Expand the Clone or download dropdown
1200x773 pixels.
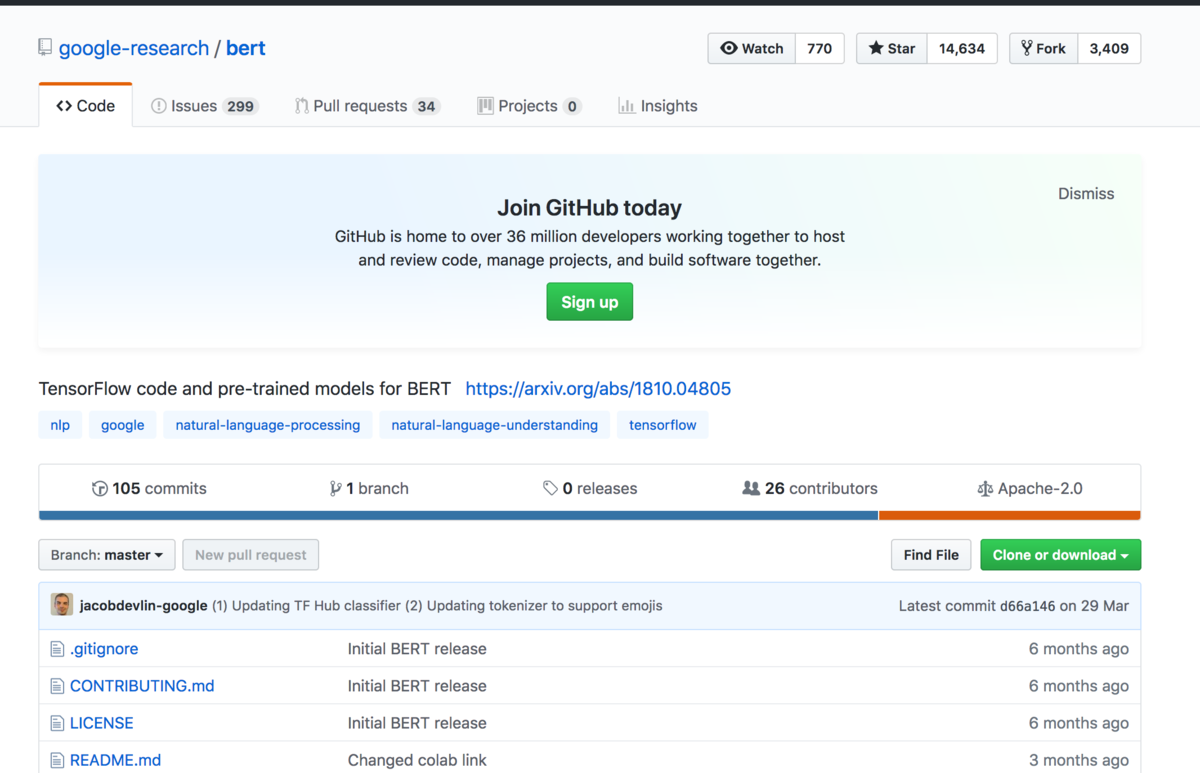[x=1060, y=555]
